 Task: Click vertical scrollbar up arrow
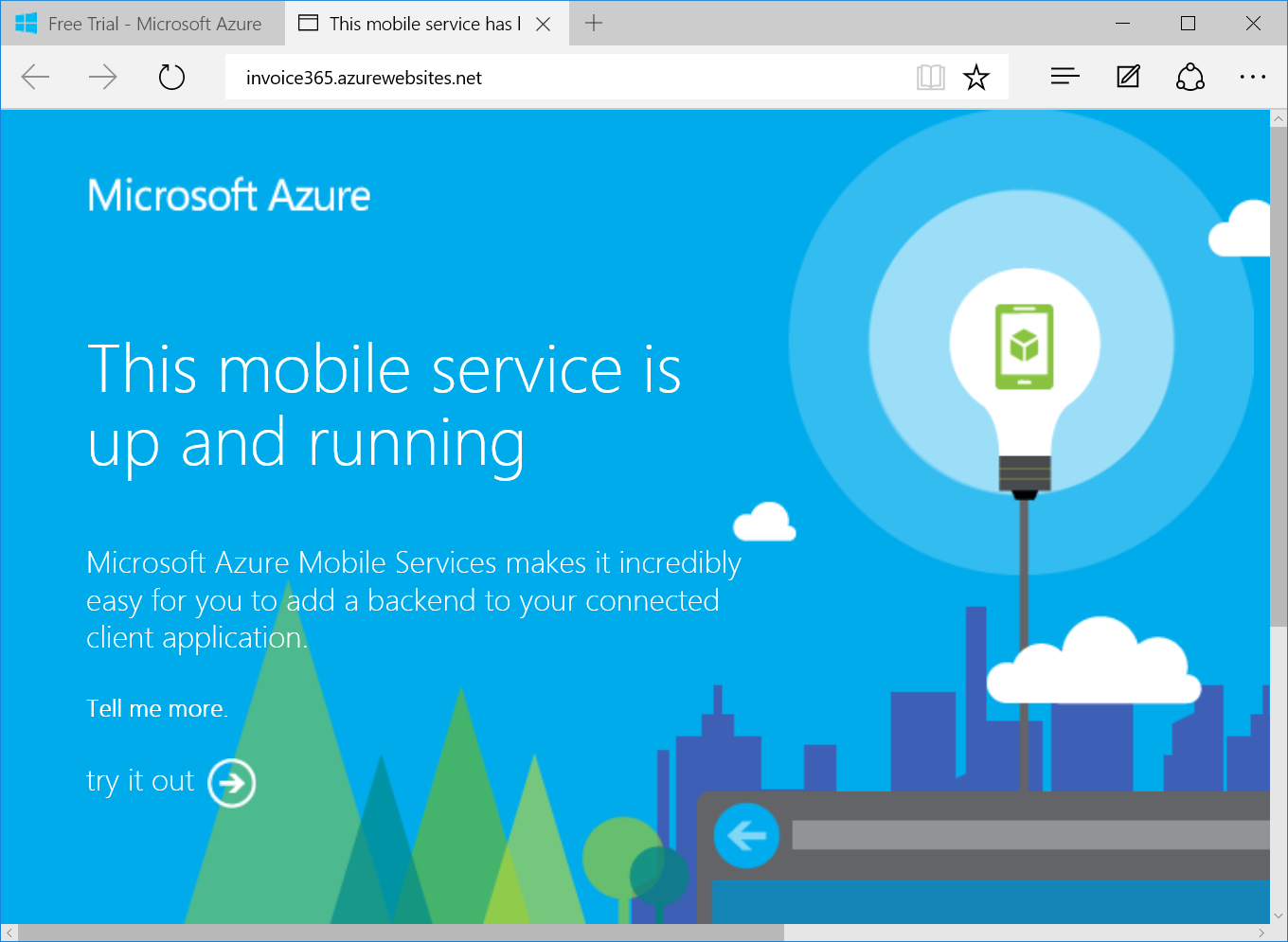(x=1279, y=119)
